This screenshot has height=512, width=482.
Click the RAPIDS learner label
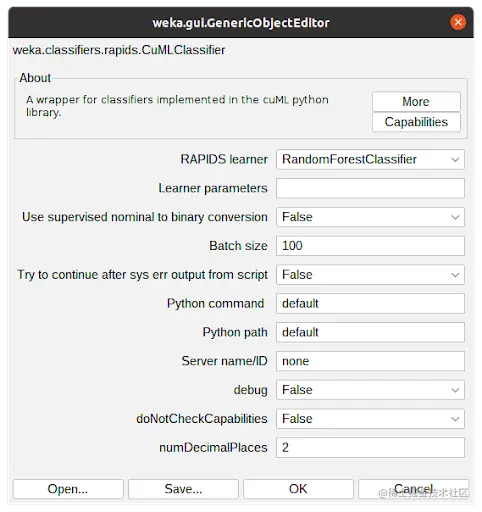click(224, 159)
